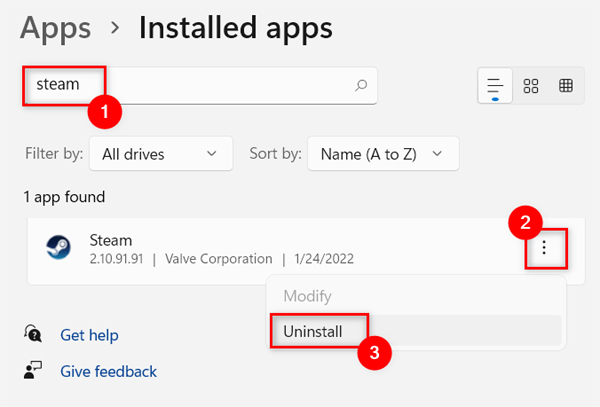Click the Installed apps page heading
This screenshot has height=407, width=600.
click(235, 29)
